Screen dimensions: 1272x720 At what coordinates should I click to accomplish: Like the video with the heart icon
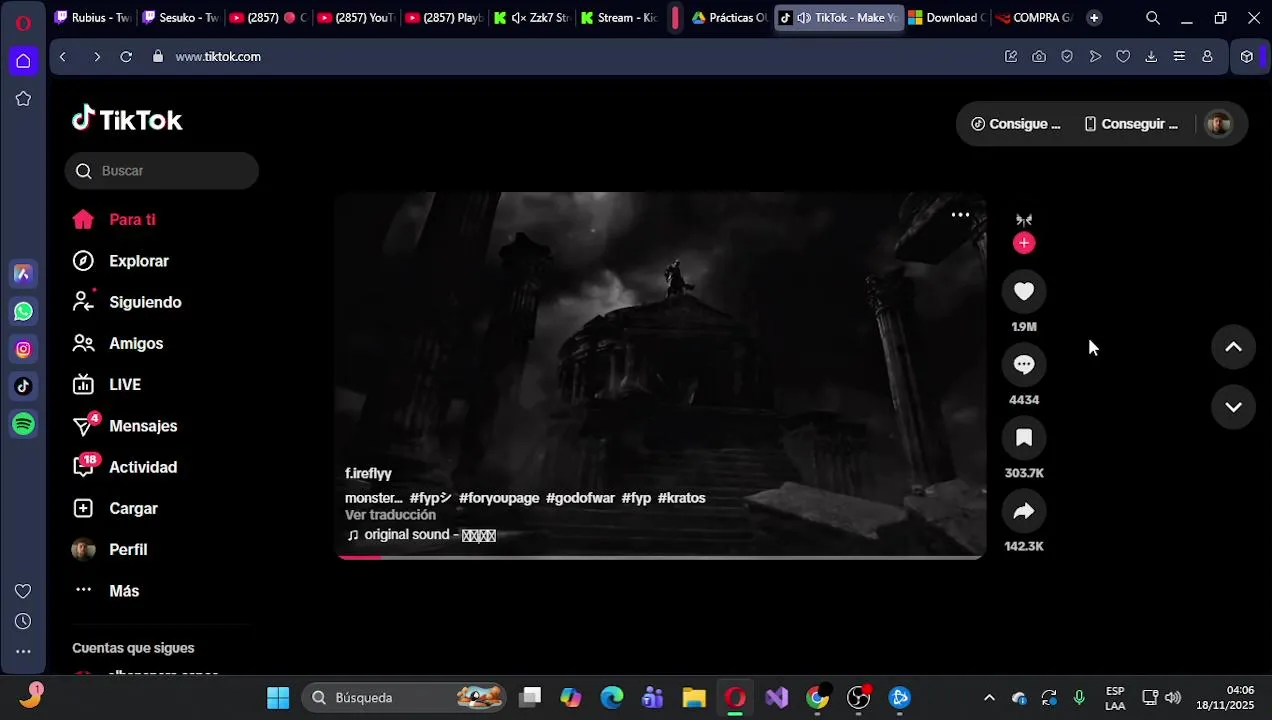pos(1023,291)
